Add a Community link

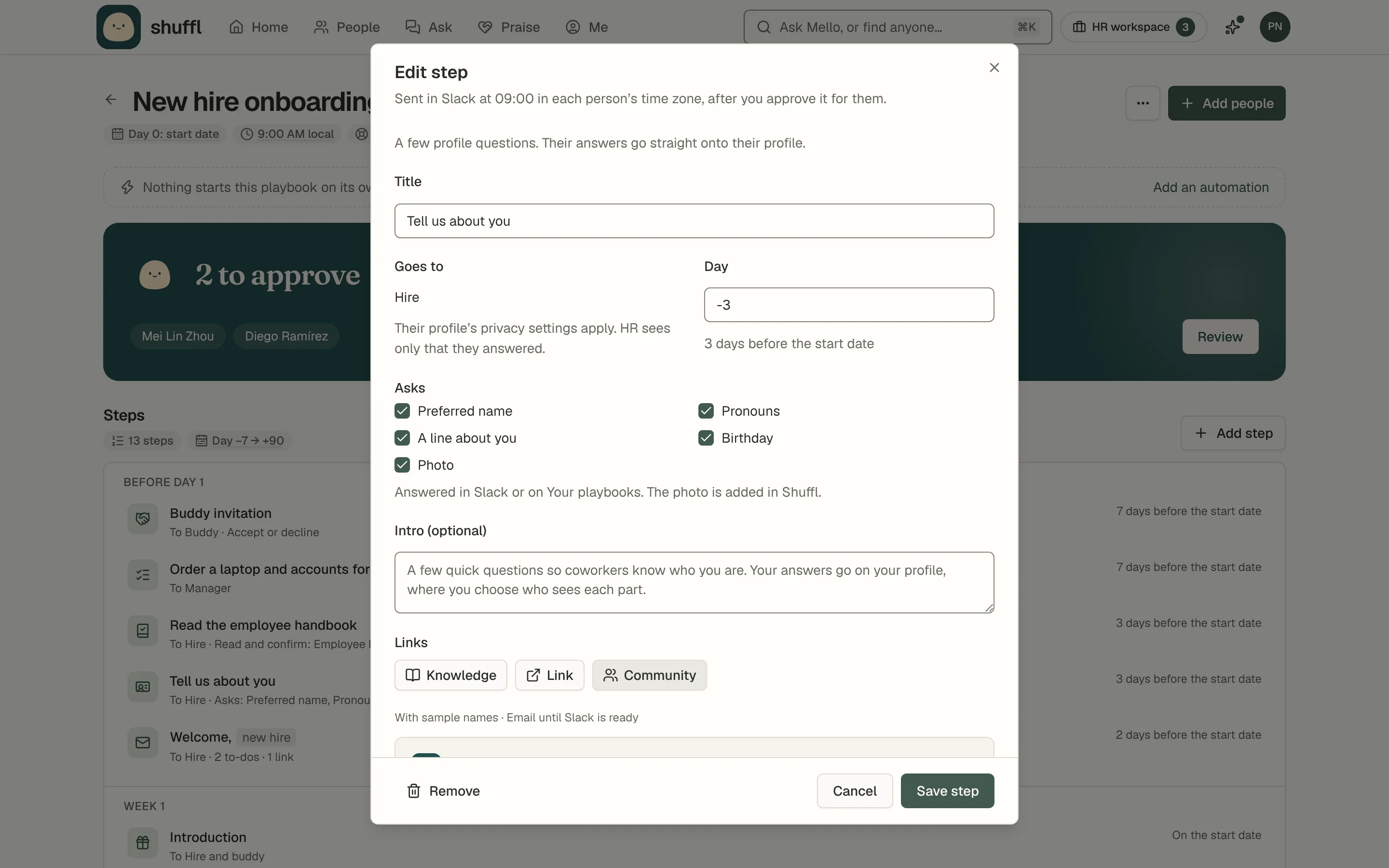649,675
